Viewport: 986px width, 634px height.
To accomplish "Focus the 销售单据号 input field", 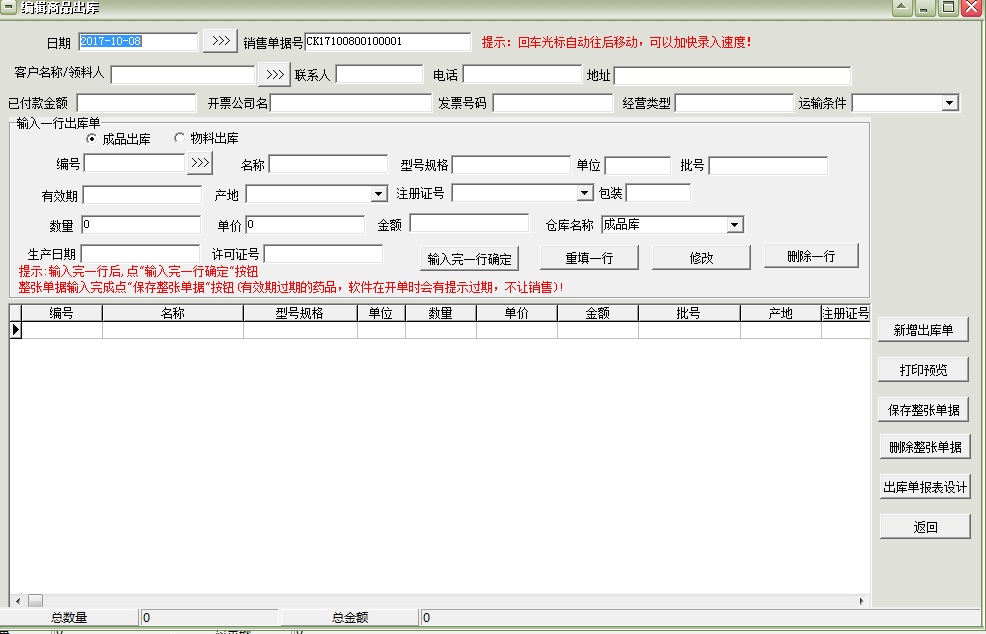I will click(388, 42).
